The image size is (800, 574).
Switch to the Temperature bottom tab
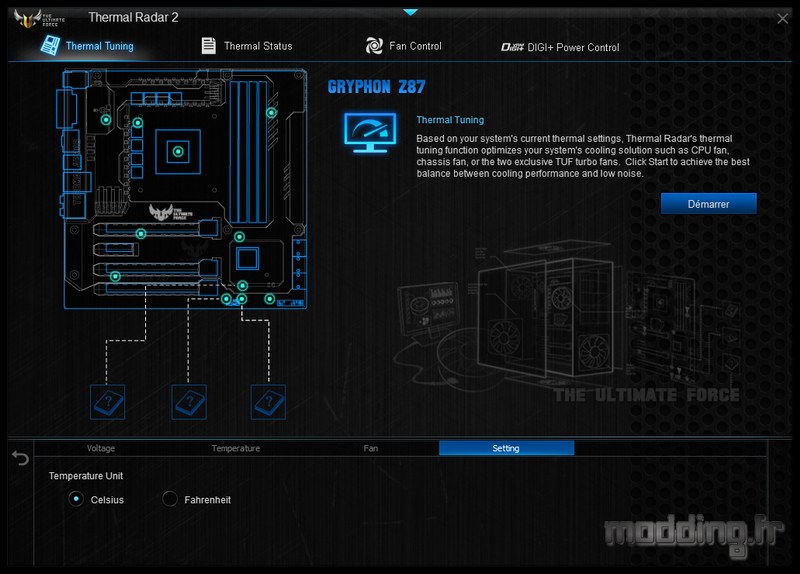click(236, 448)
